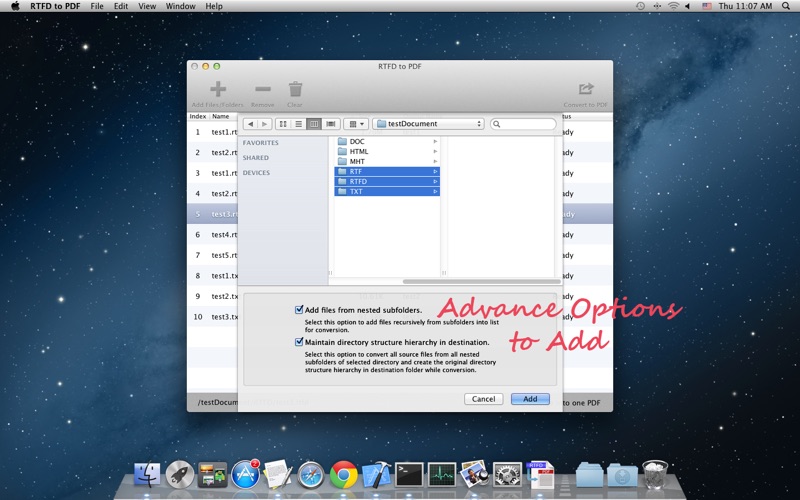
Task: Click the Thu 11:07 AM clock
Action: [745, 6]
